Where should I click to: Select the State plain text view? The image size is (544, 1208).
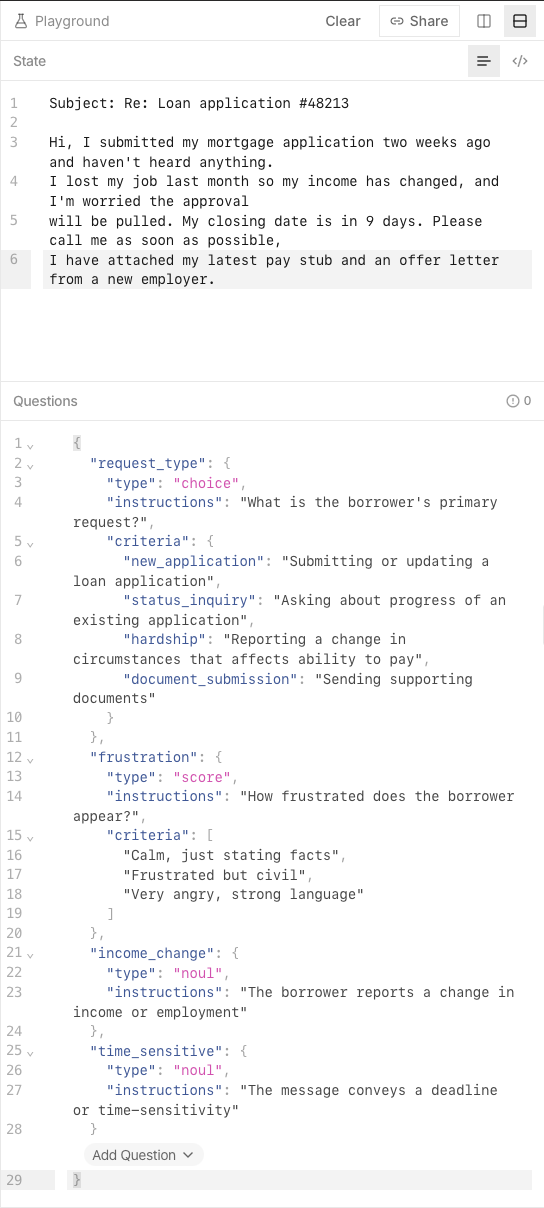[484, 61]
